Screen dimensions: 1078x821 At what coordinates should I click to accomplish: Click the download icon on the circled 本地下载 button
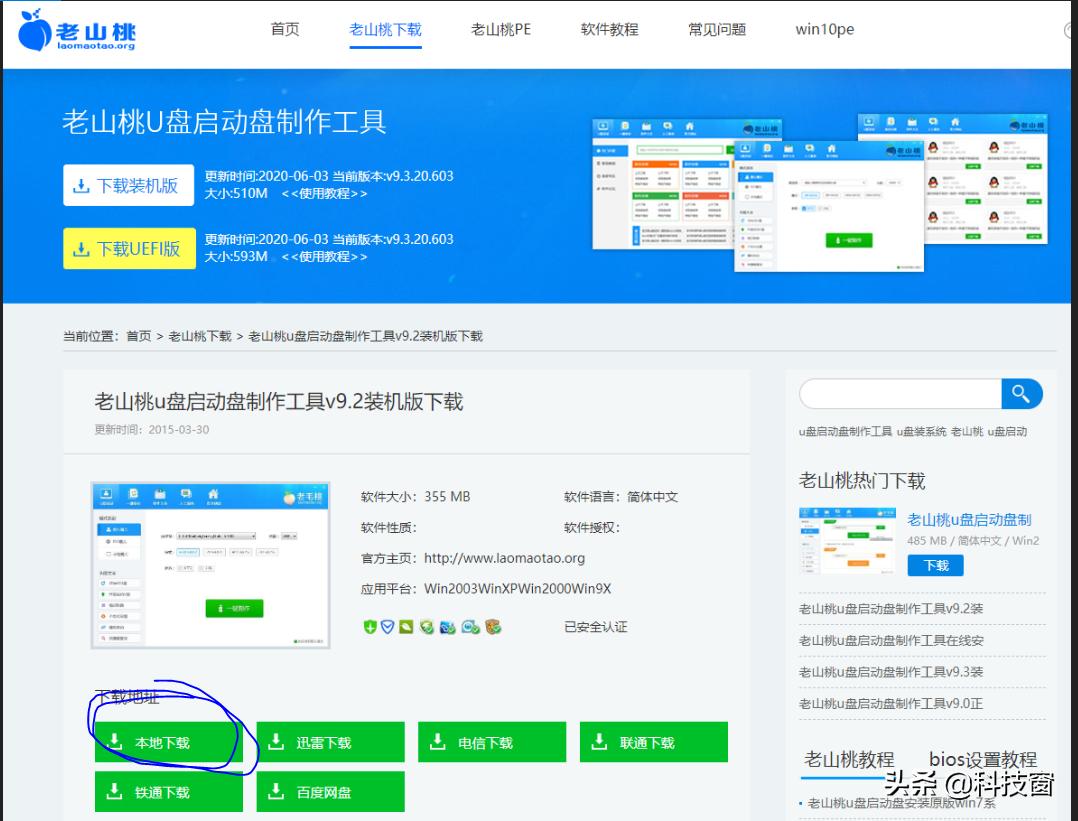click(x=117, y=741)
